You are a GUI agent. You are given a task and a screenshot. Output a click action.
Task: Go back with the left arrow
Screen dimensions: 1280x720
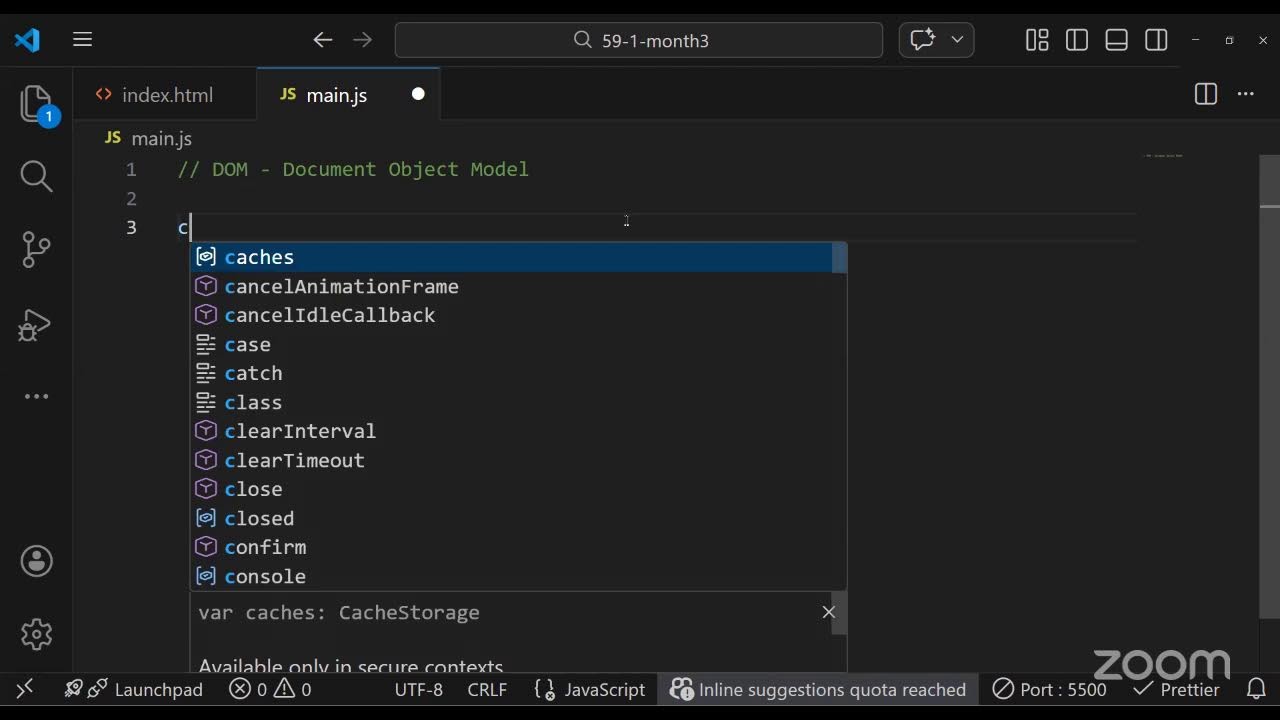tap(322, 40)
